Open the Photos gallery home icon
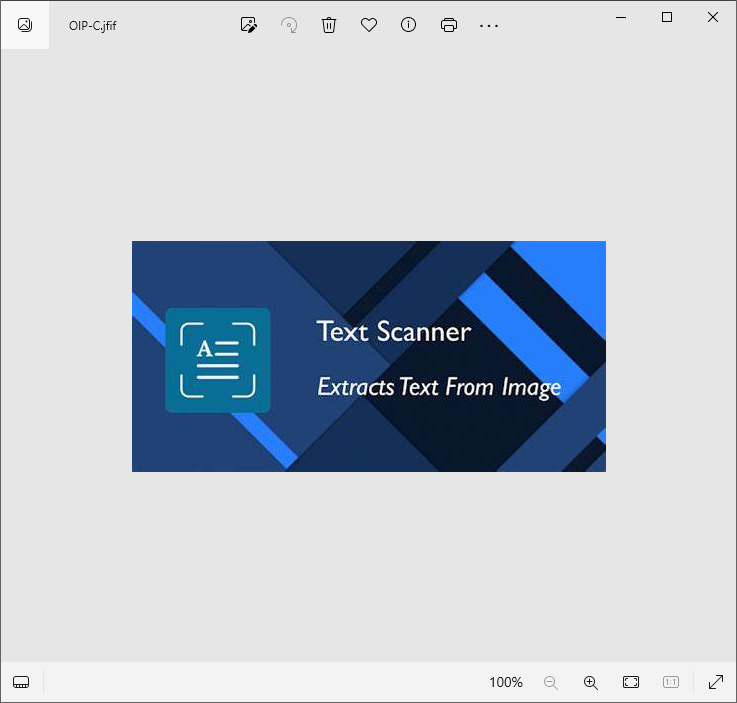 [x=24, y=25]
